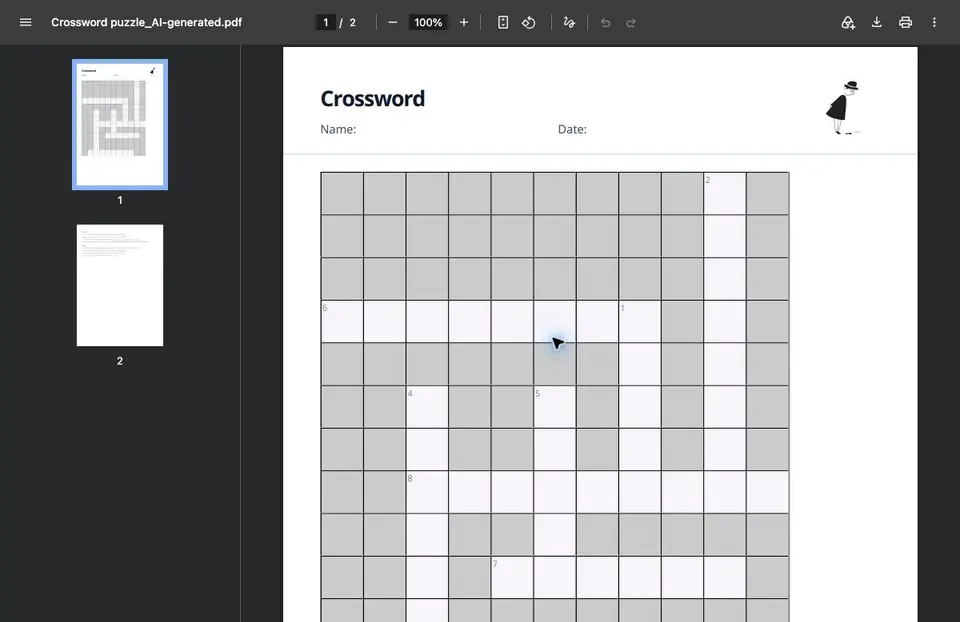Image resolution: width=960 pixels, height=622 pixels.
Task: Toggle the sidebar menu icon
Action: pos(25,23)
